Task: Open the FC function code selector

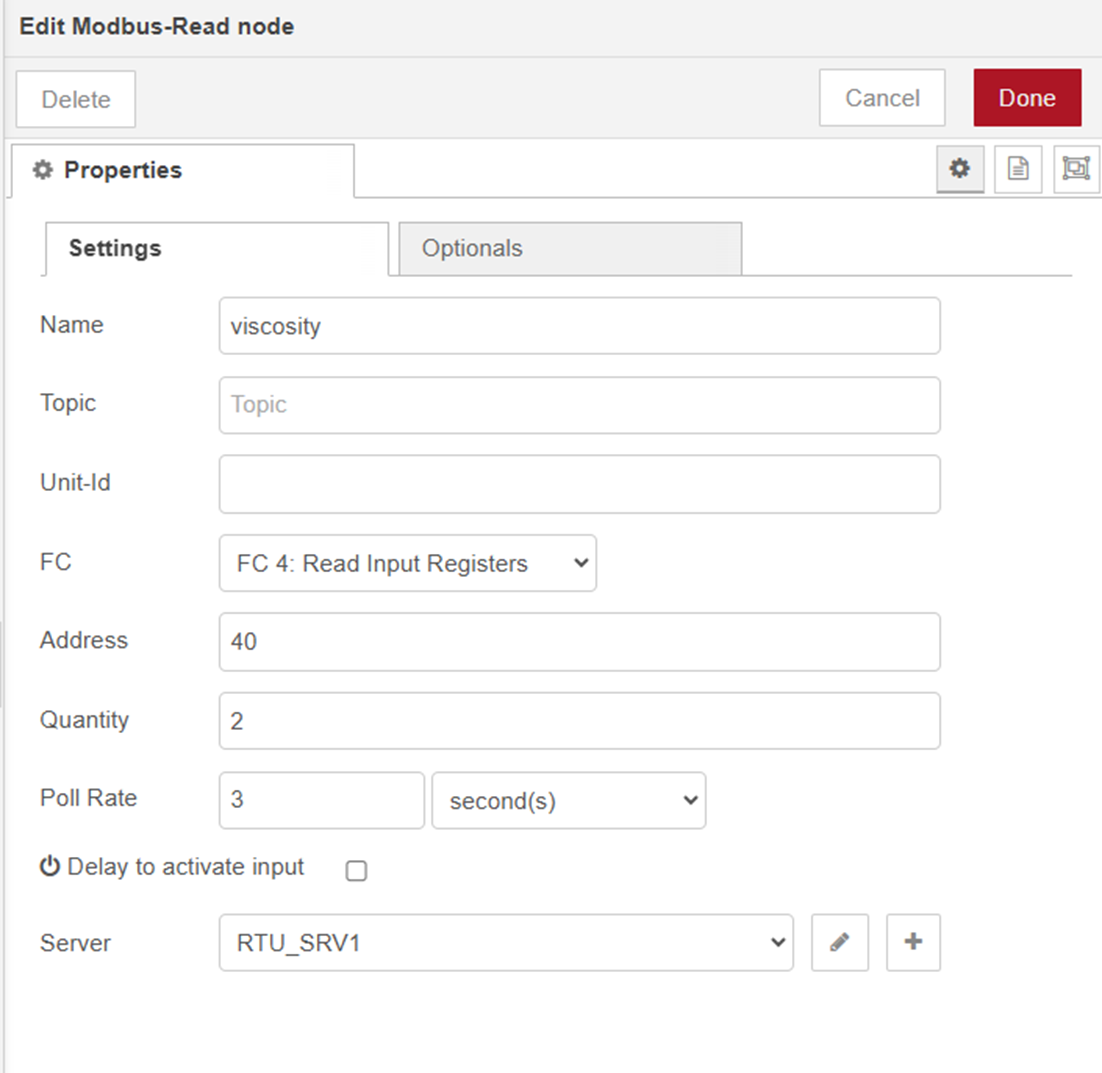Action: [x=407, y=563]
